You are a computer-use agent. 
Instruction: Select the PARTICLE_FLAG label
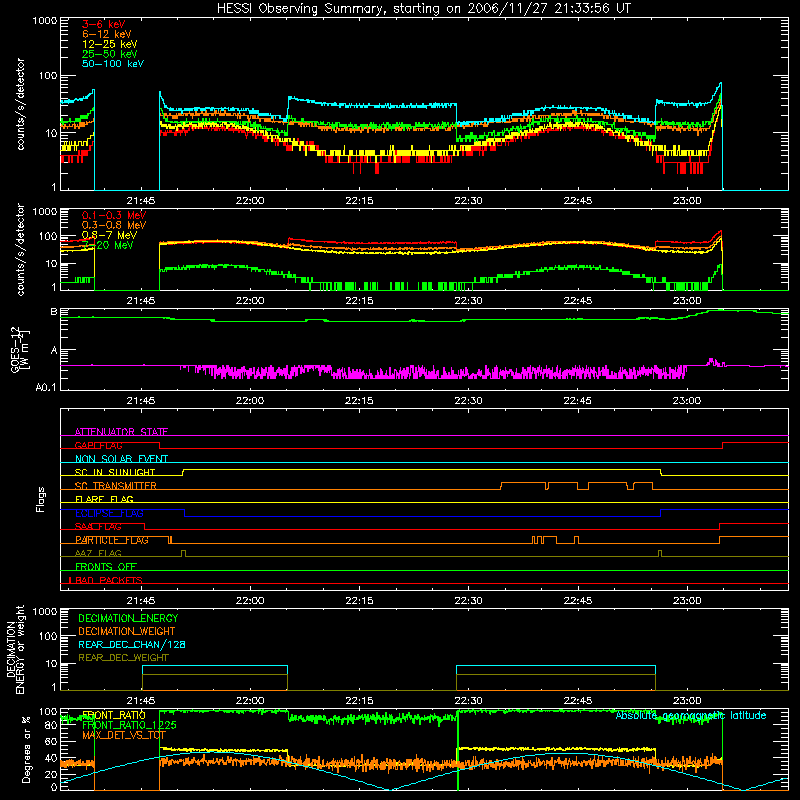[112, 540]
